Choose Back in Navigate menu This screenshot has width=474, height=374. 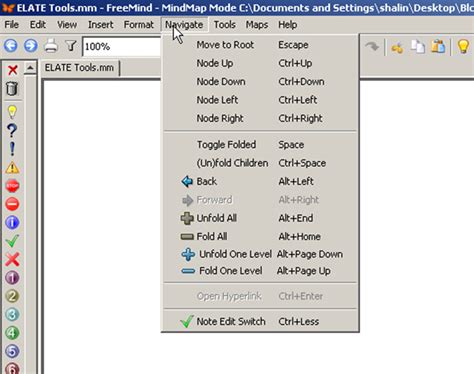pos(260,182)
